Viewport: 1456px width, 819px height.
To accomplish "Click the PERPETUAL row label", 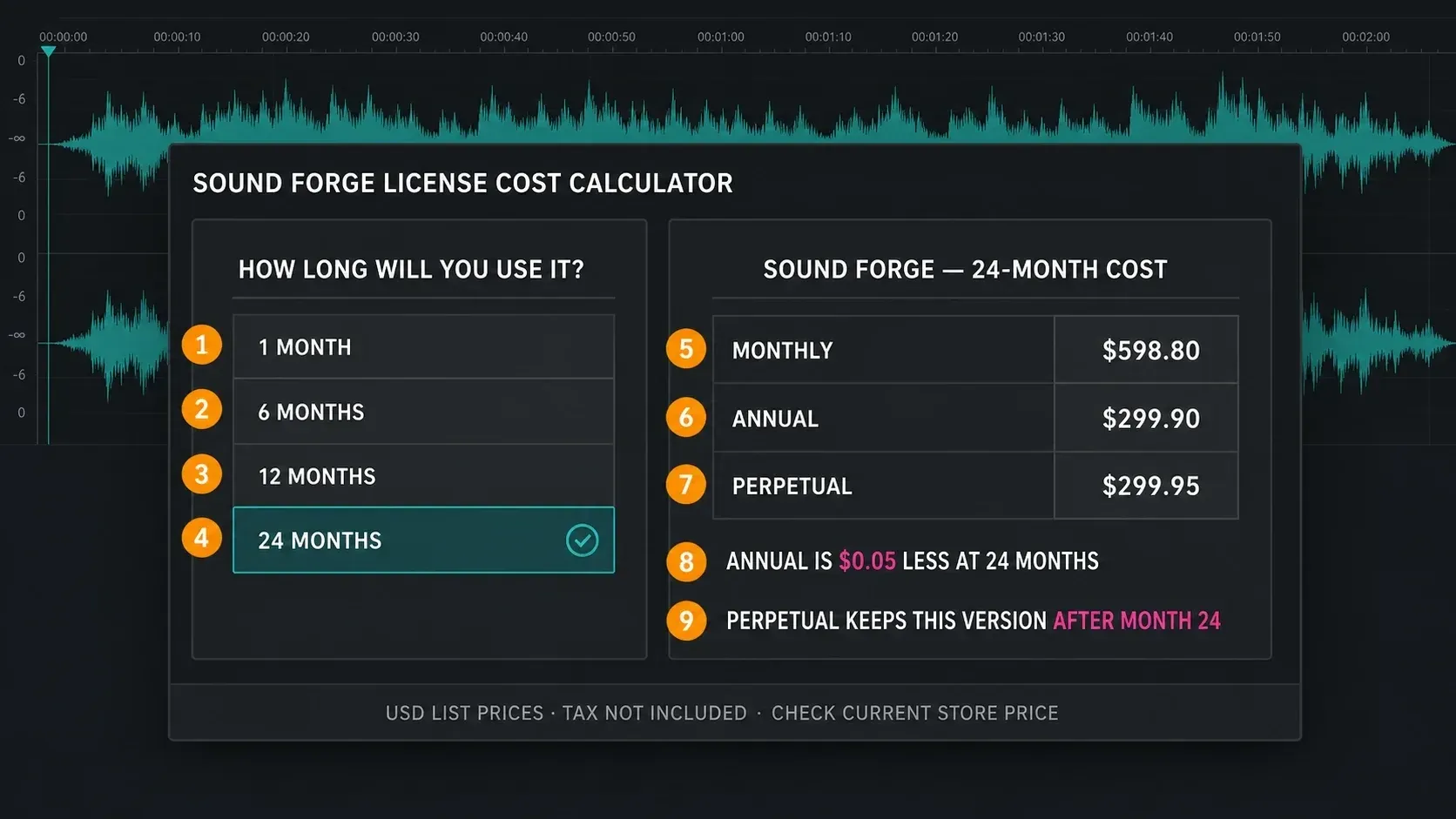I will pyautogui.click(x=792, y=487).
